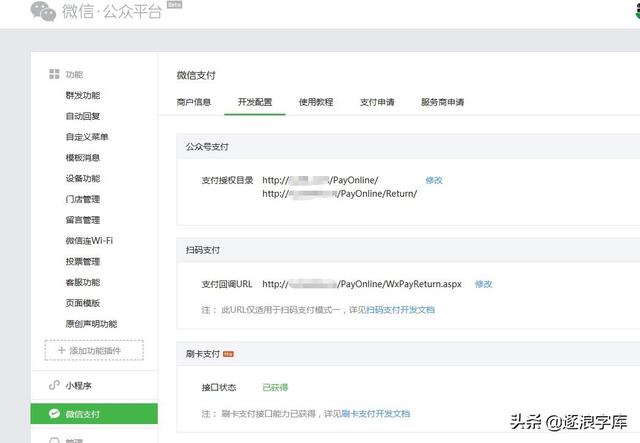The width and height of the screenshot is (640, 443).
Task: Switch to the 服务商申请 tab
Action: pos(442,102)
